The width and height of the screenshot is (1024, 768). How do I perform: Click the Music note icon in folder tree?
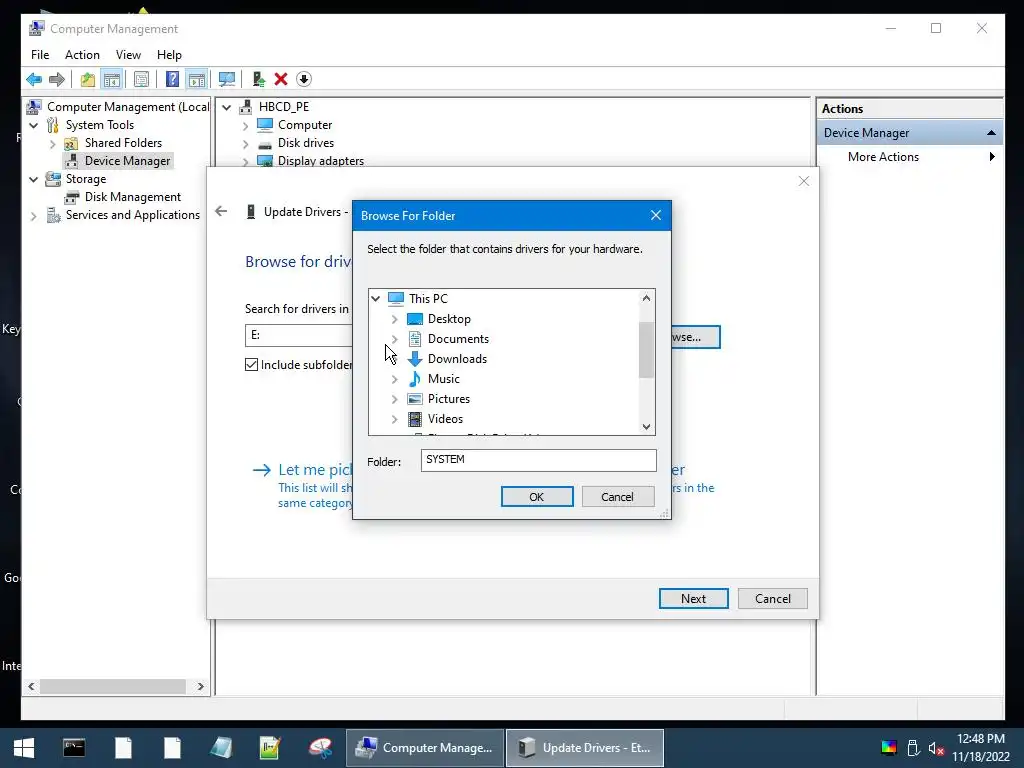(x=415, y=379)
